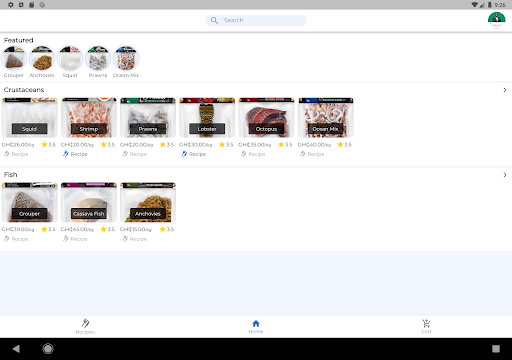
Task: Select featured Anchovies circle
Action: (x=42, y=59)
